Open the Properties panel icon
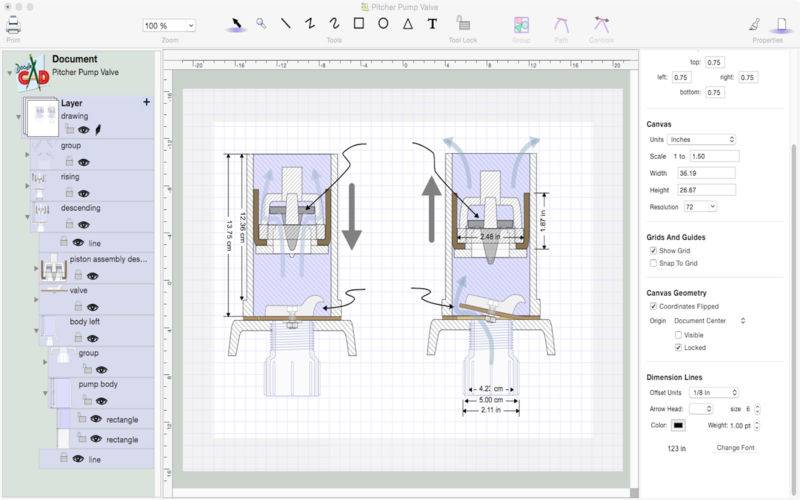 pos(768,24)
